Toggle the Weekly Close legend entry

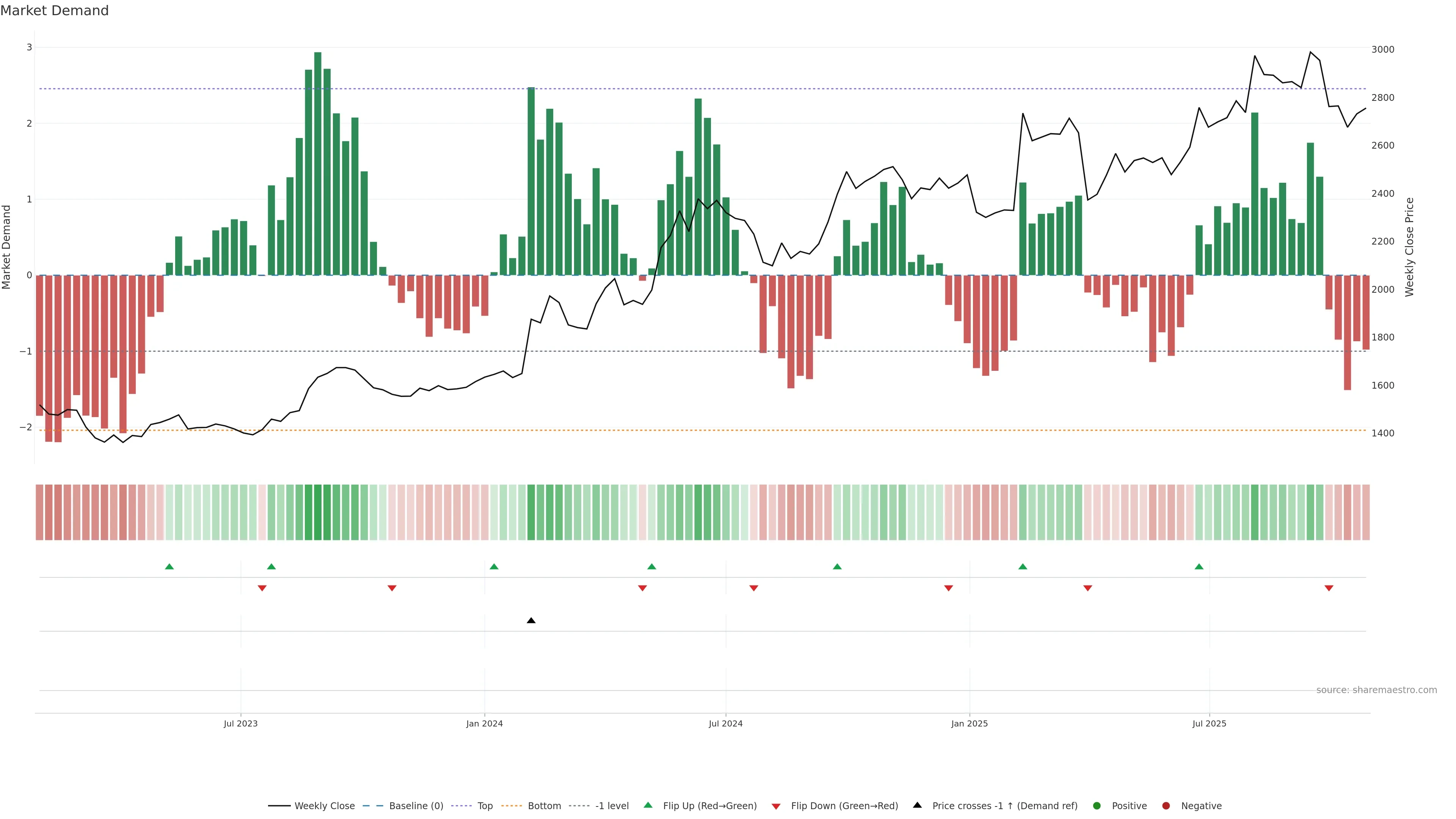324,805
